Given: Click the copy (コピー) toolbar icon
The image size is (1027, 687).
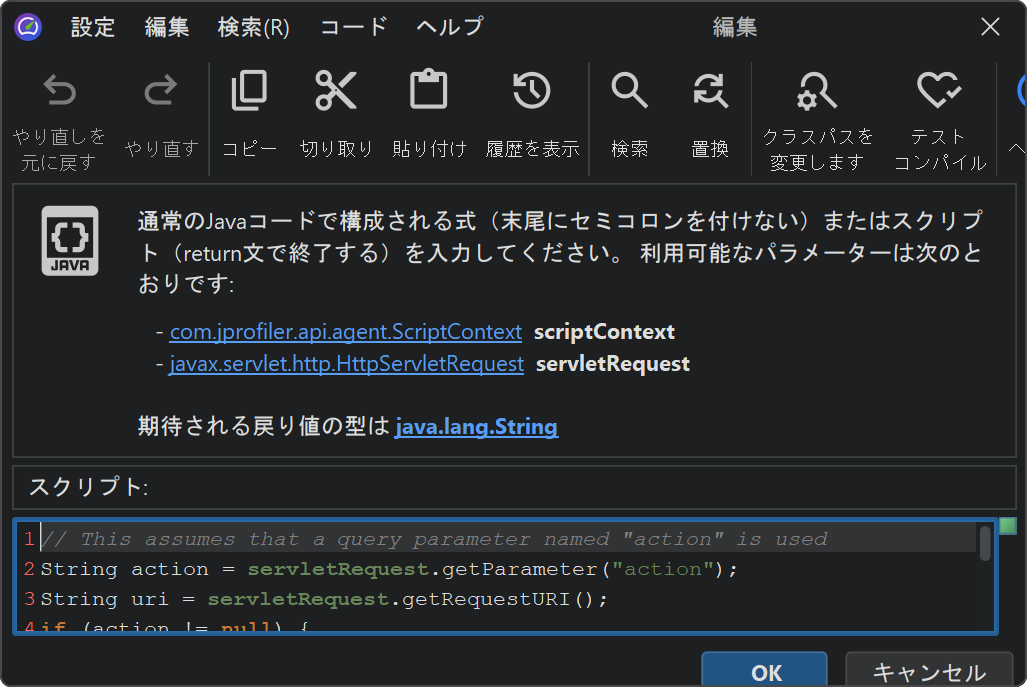Looking at the screenshot, I should click(249, 91).
